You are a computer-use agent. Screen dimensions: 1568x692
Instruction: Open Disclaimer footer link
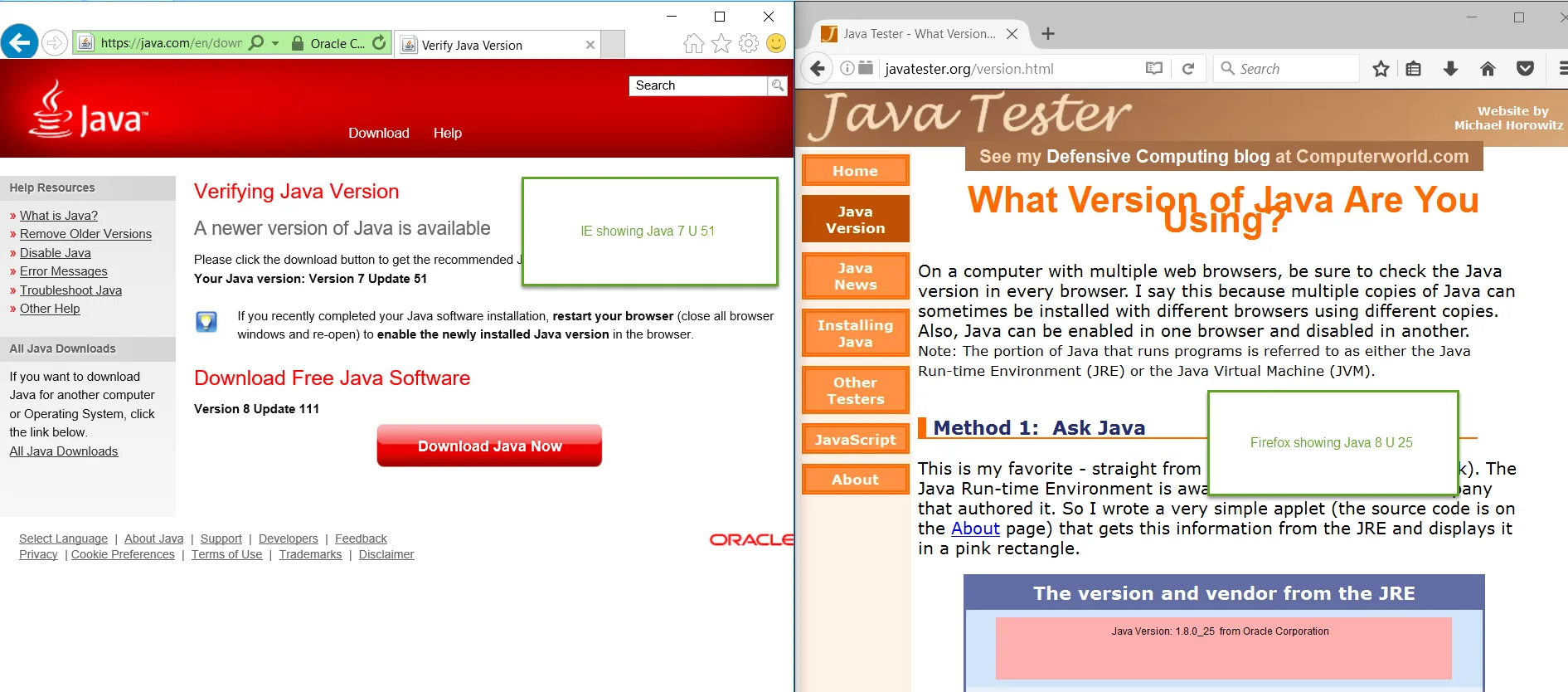point(386,554)
